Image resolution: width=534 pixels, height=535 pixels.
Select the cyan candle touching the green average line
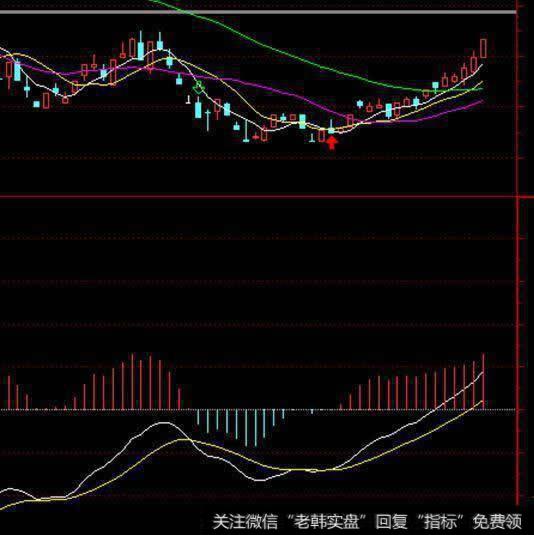point(435,86)
